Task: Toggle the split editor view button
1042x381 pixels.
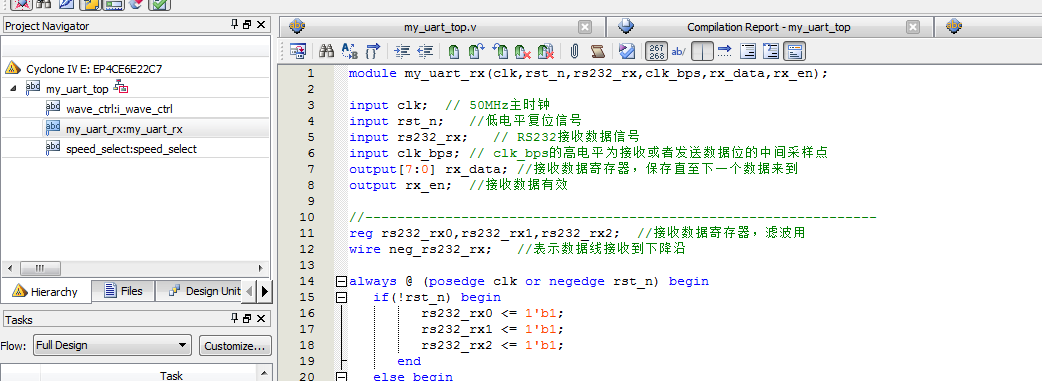Action: click(x=702, y=51)
